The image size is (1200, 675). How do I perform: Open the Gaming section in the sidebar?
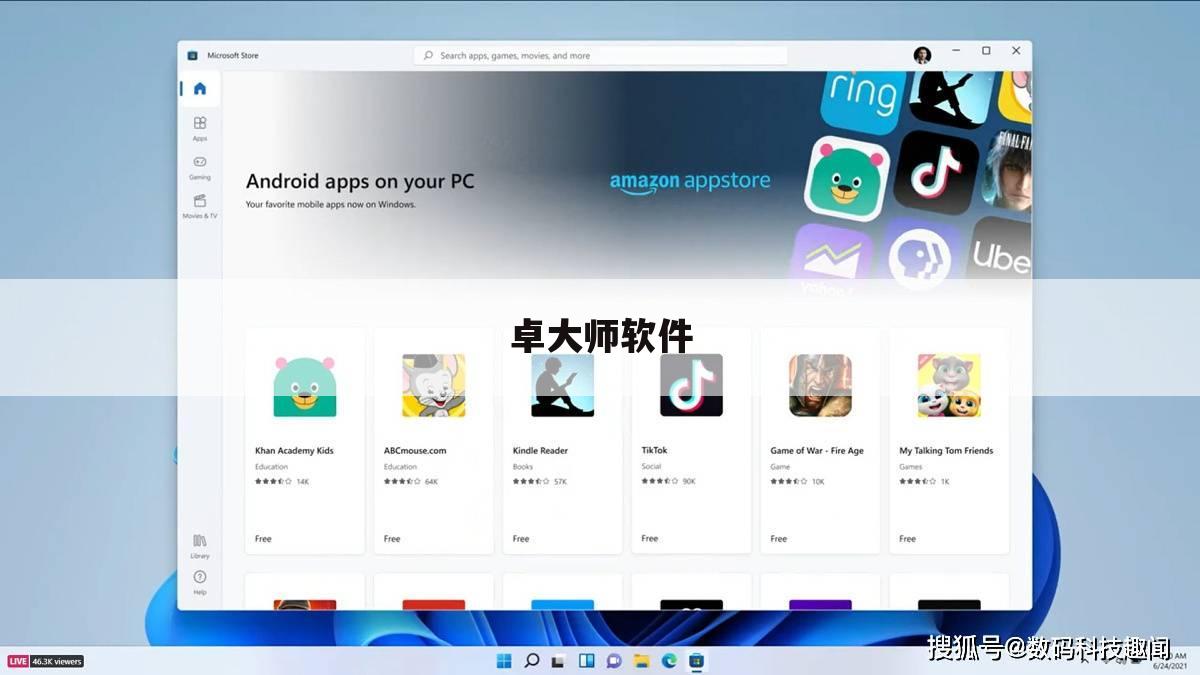(200, 166)
